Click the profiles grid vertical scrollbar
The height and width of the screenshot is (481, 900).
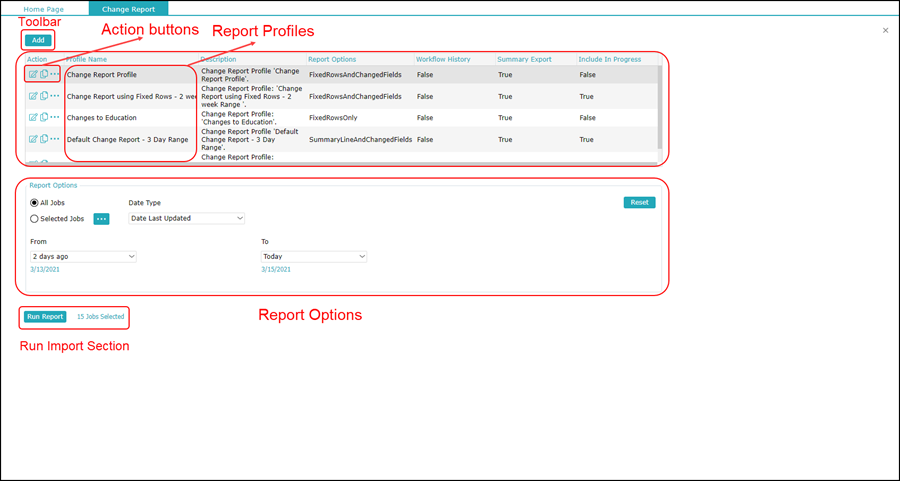pyautogui.click(x=660, y=106)
